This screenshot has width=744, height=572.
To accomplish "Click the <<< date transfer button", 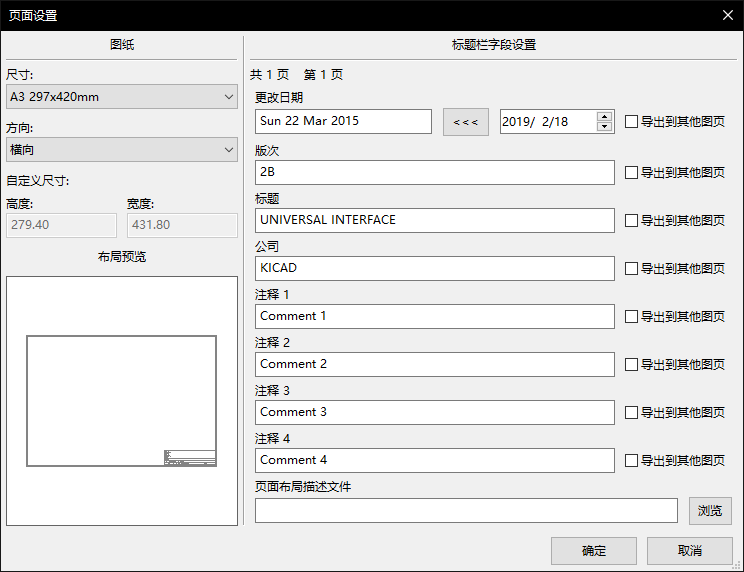I will (466, 122).
